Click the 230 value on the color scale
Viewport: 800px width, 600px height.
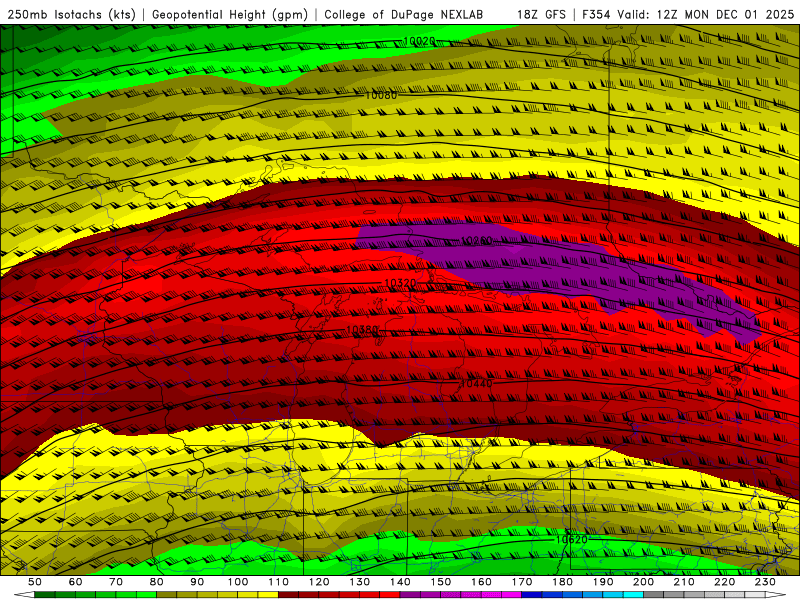coord(765,582)
